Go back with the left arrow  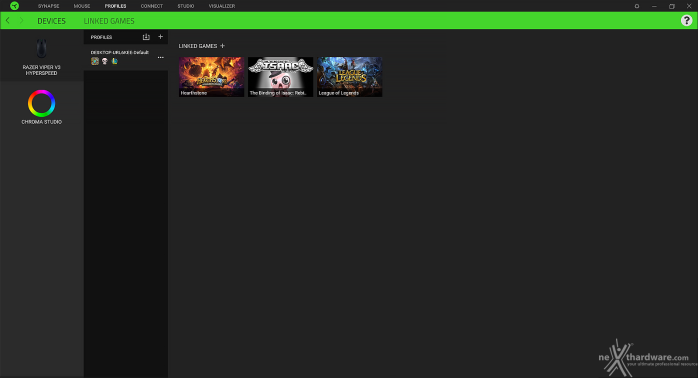click(x=8, y=20)
